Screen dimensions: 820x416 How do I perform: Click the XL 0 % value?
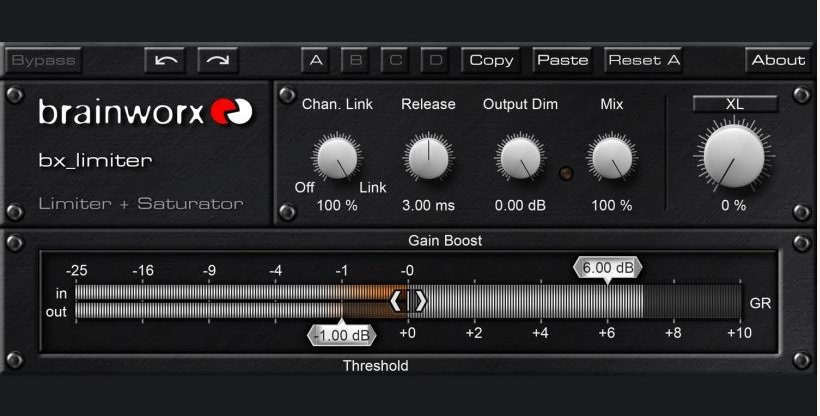click(x=734, y=206)
